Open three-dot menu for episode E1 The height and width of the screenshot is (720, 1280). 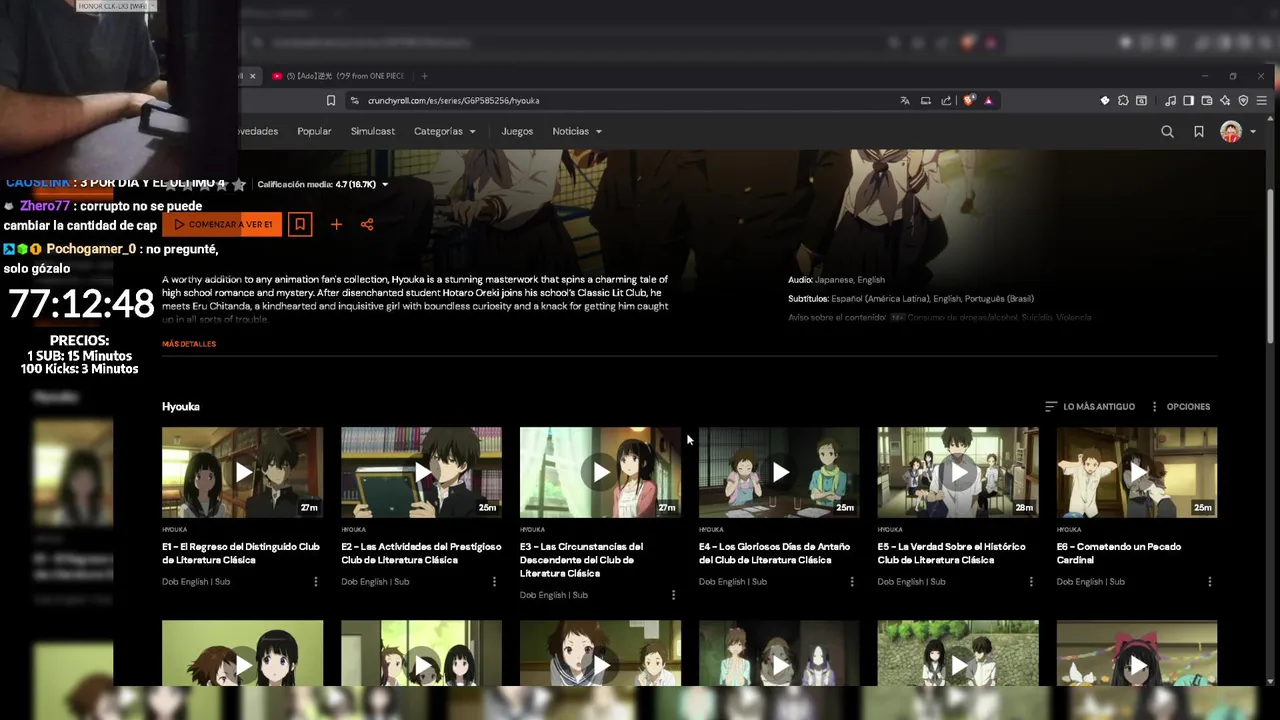315,581
